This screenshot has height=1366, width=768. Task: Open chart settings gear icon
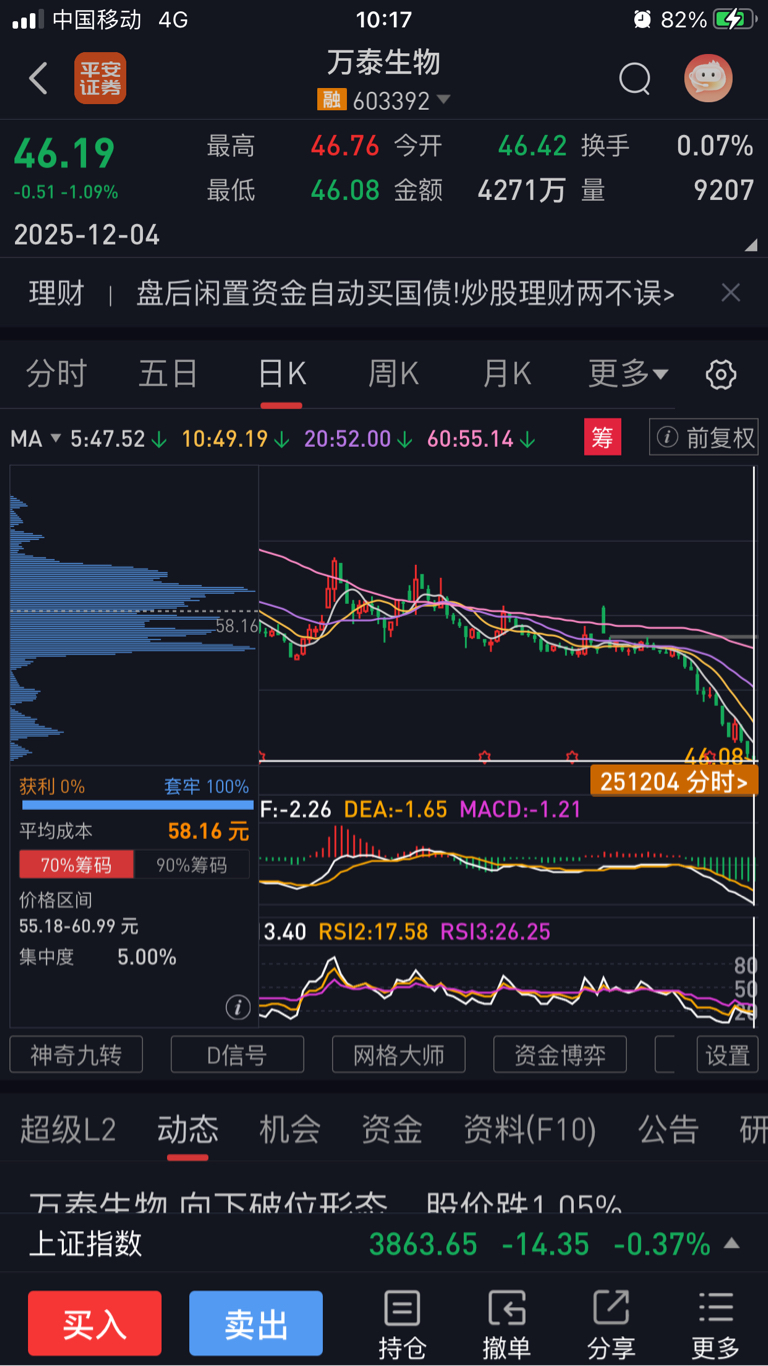click(x=721, y=375)
